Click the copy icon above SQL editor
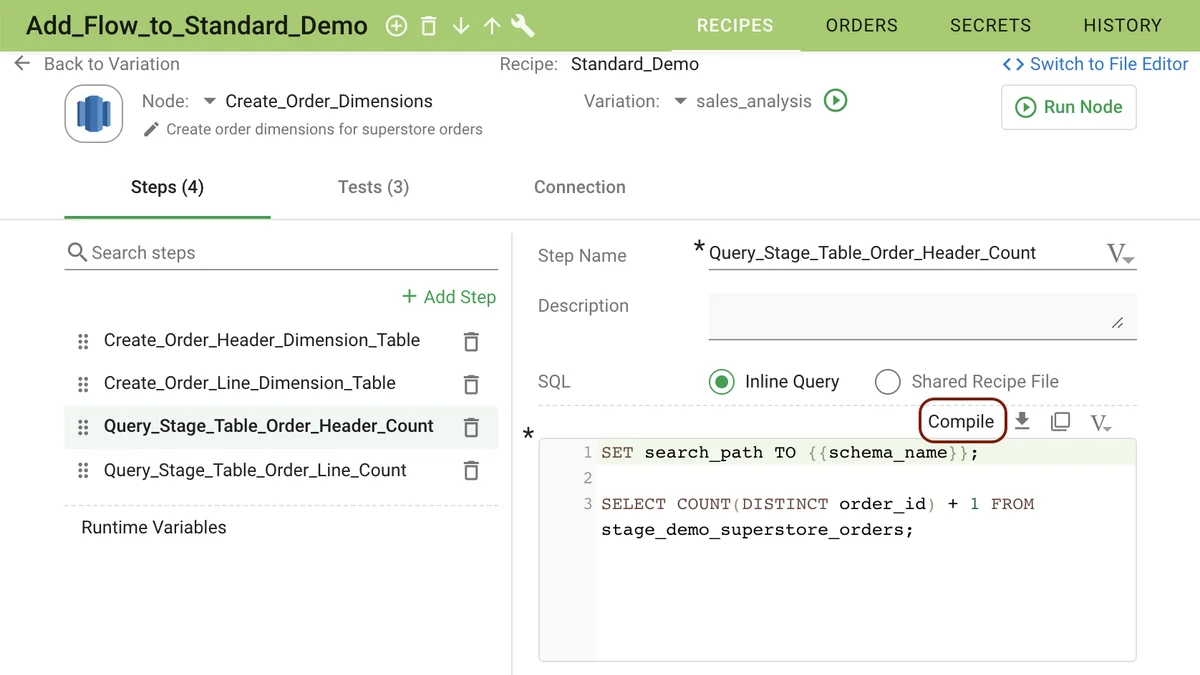The width and height of the screenshot is (1200, 675). point(1060,422)
